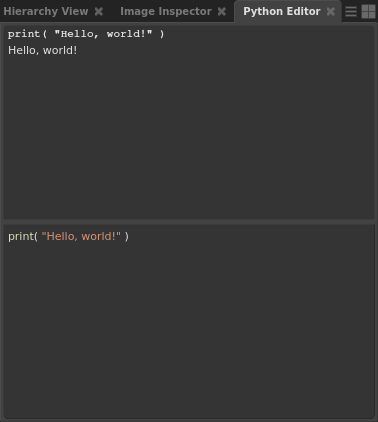The height and width of the screenshot is (422, 378).
Task: Click the word print in the input editor
Action: pyautogui.click(x=21, y=236)
